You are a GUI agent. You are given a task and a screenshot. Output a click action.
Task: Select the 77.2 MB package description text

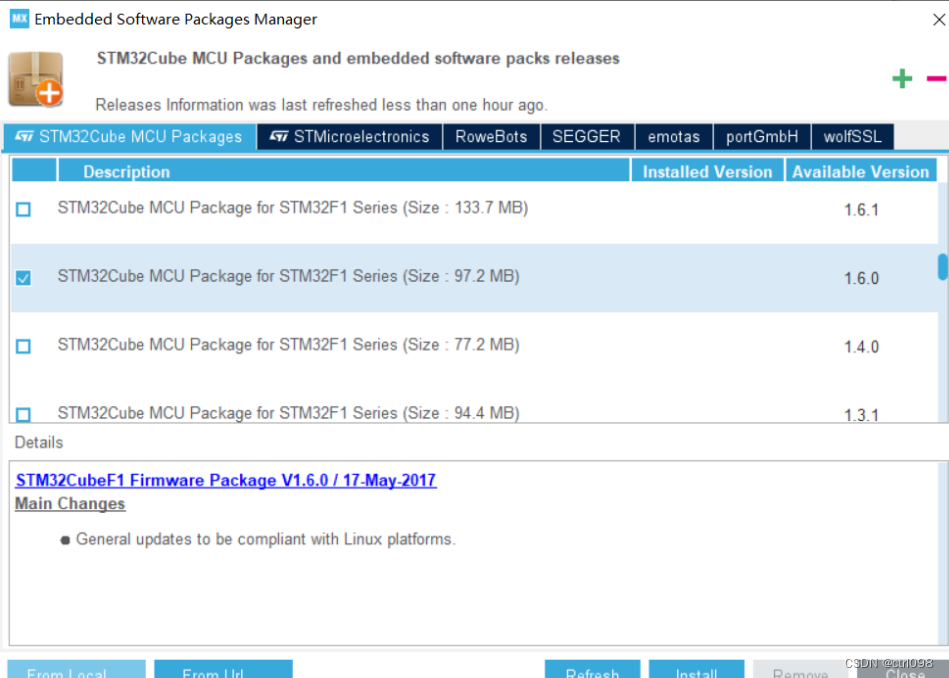coord(289,345)
